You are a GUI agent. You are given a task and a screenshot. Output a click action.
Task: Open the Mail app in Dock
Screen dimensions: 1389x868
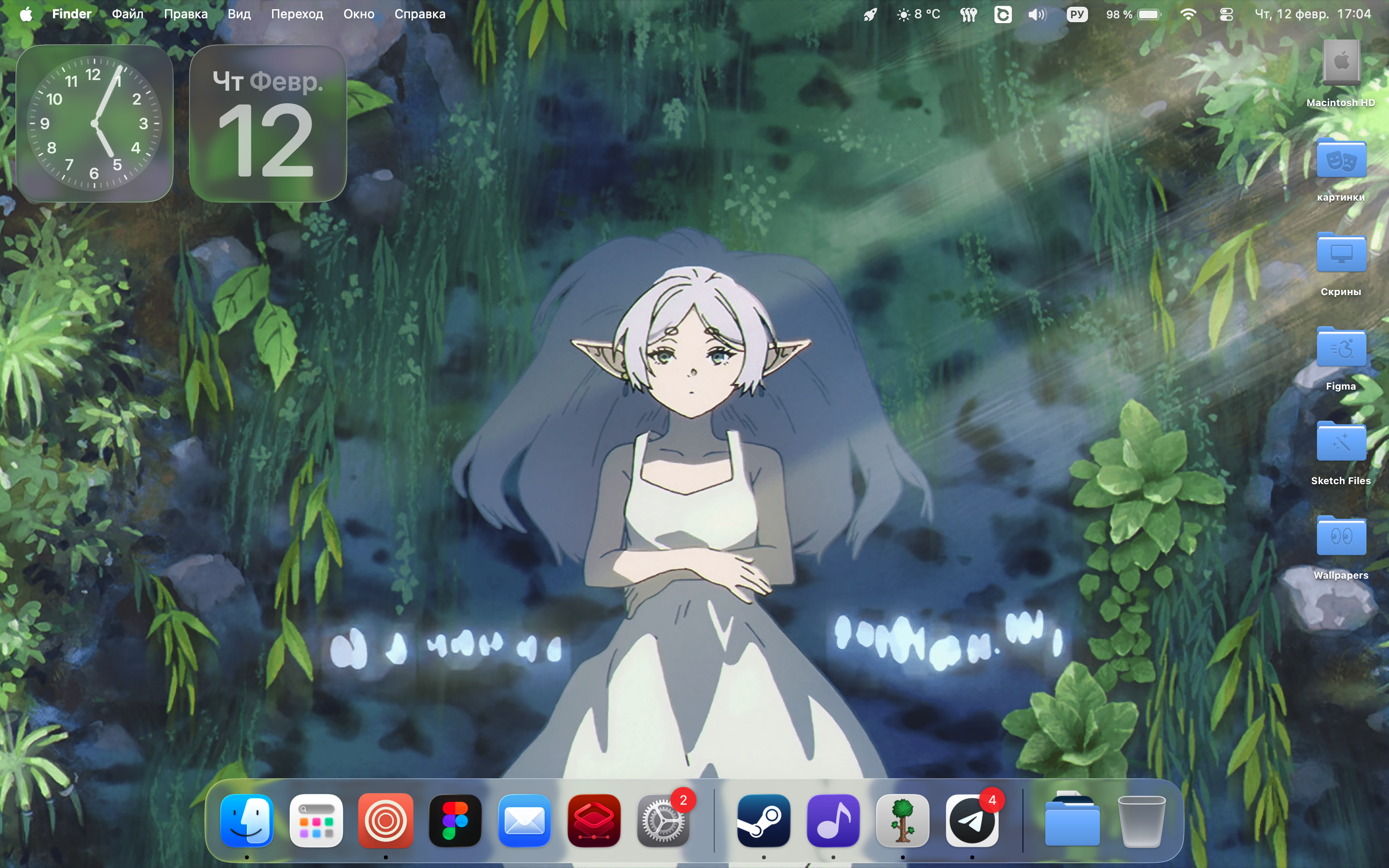click(525, 821)
